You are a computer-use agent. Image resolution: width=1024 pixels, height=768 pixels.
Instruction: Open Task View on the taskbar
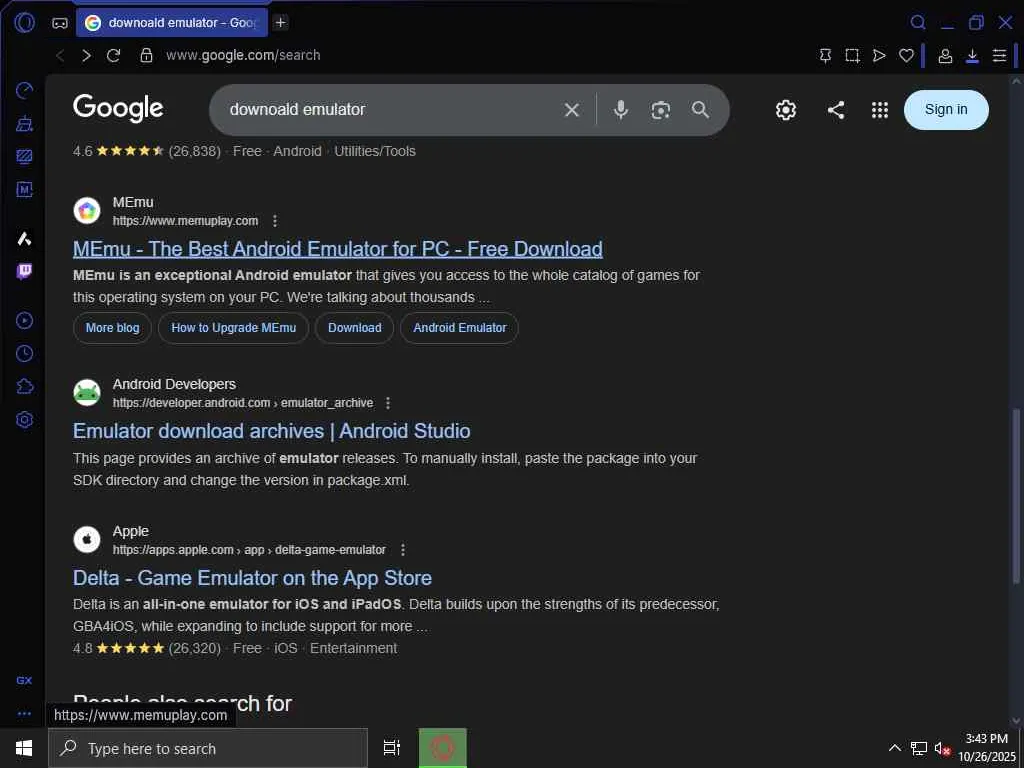[x=392, y=748]
